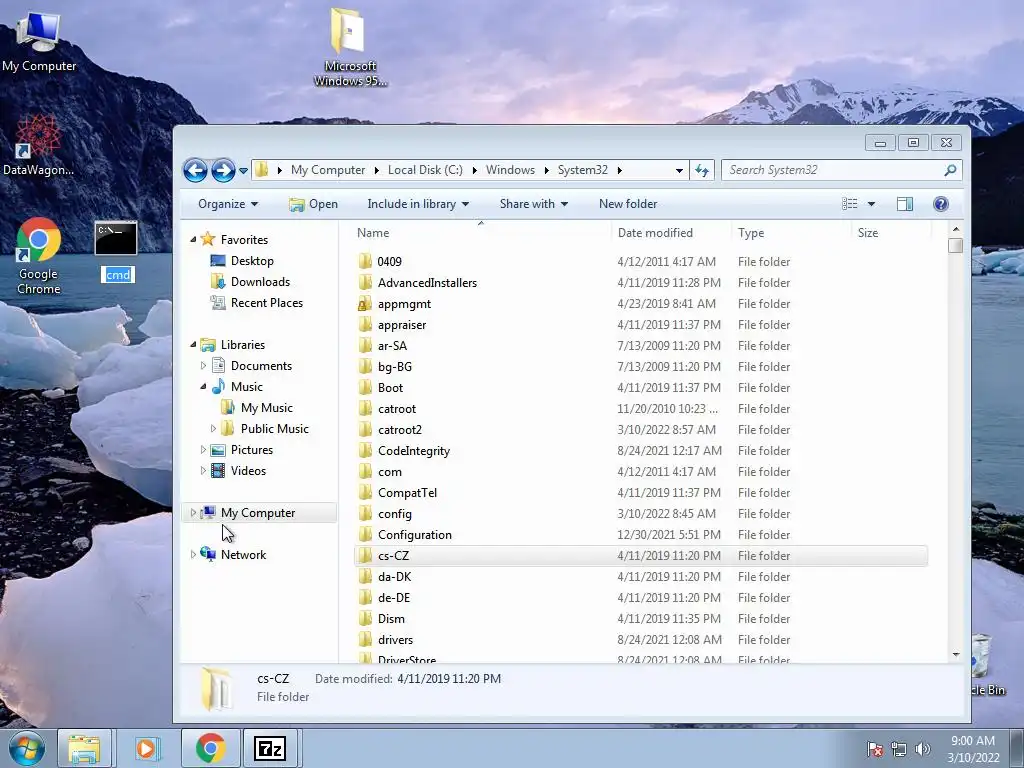Refresh the System32 folder view

702,170
